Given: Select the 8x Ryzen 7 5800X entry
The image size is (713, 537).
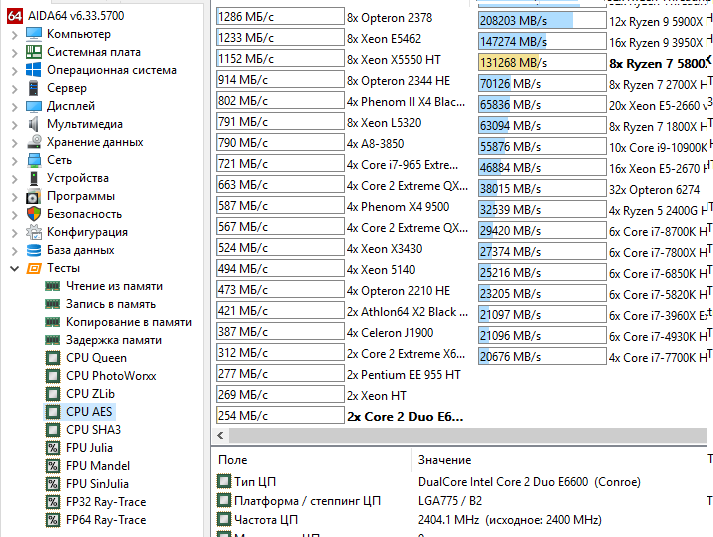Looking at the screenshot, I should 659,63.
